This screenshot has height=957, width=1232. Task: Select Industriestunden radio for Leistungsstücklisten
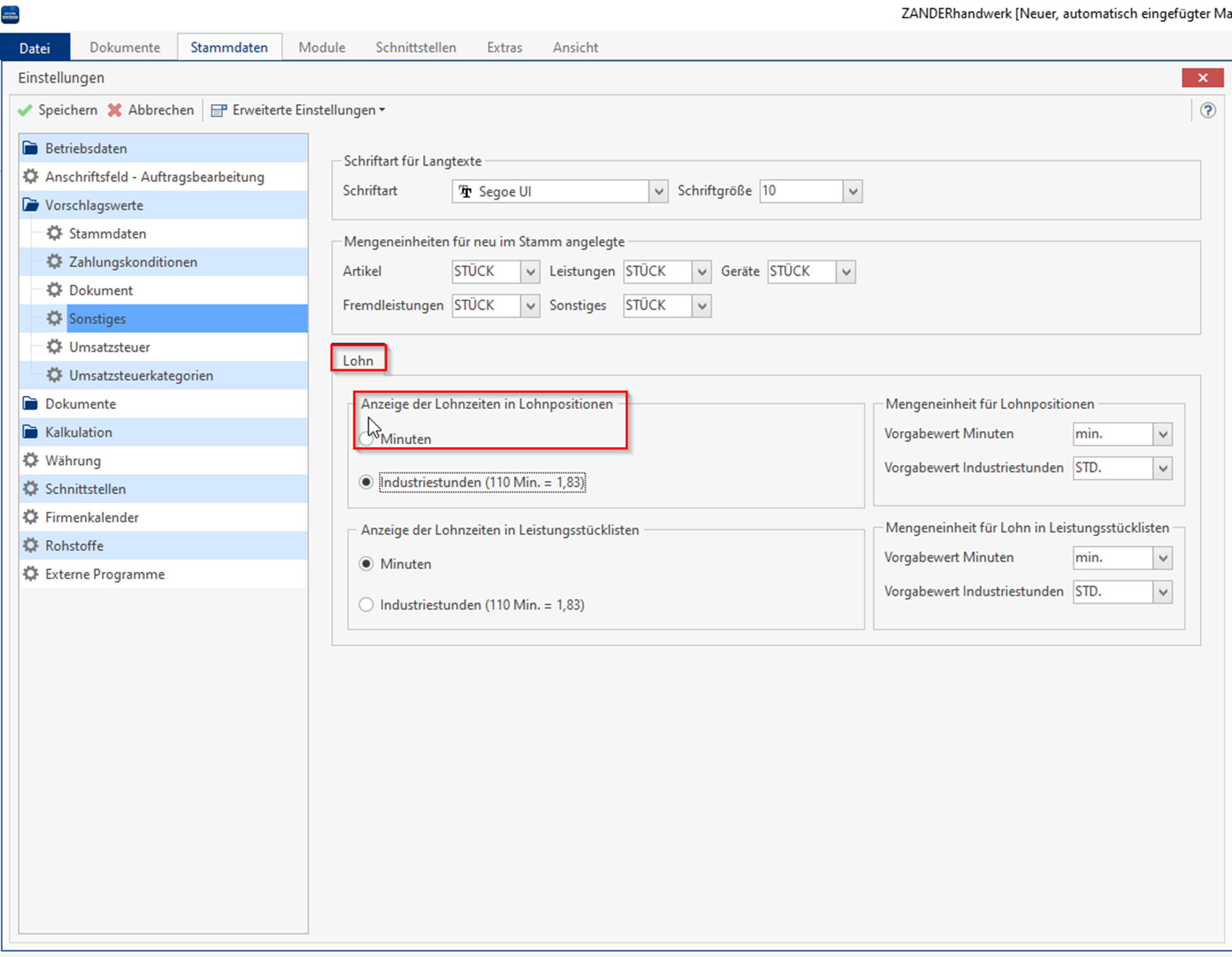[366, 605]
